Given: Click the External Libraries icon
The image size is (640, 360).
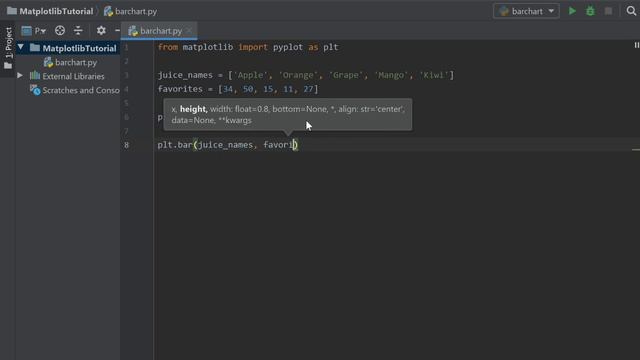Looking at the screenshot, I should point(35,76).
